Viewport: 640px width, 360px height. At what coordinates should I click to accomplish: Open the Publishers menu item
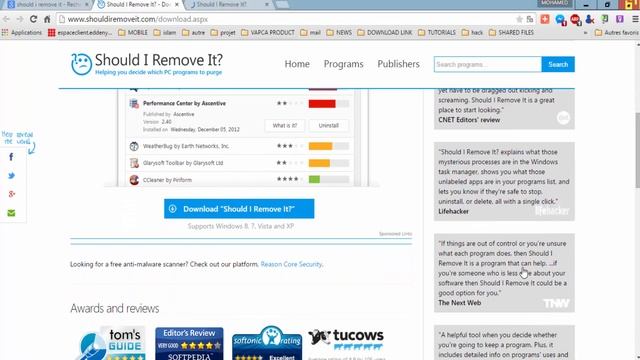(x=398, y=64)
